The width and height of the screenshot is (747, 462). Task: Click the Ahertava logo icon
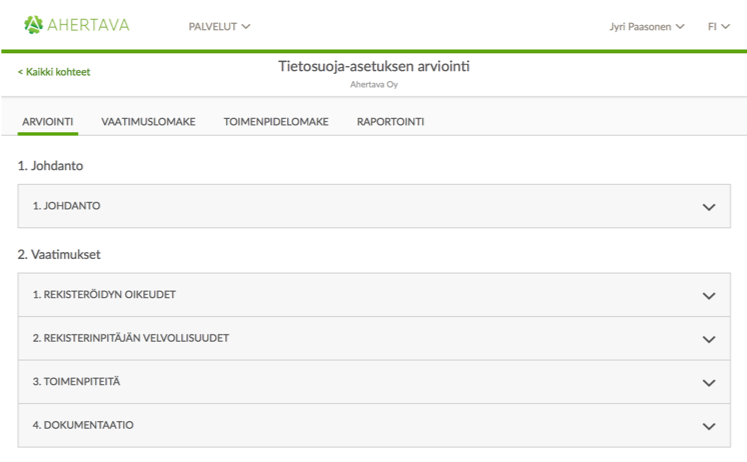pos(33,25)
